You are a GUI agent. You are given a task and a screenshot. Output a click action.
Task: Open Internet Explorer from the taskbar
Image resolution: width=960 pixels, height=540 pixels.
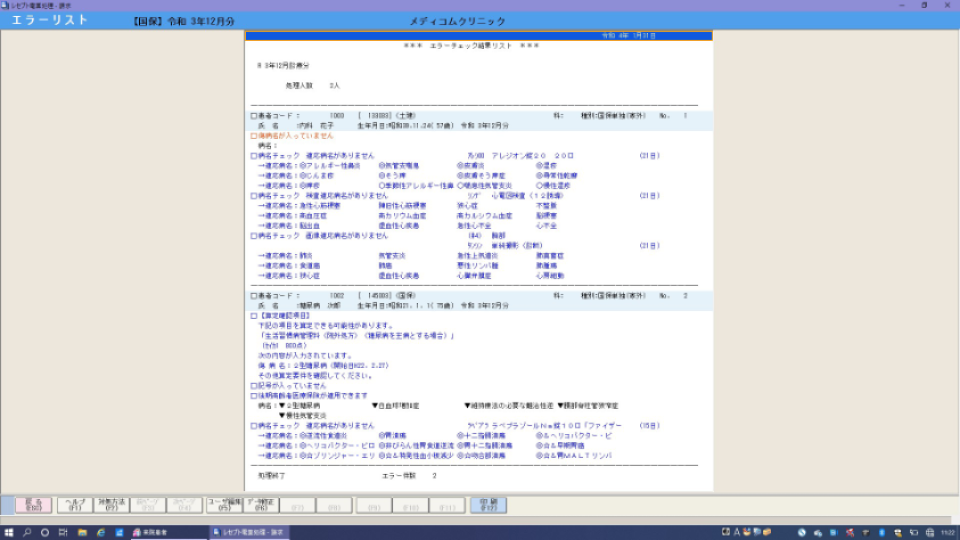click(x=99, y=532)
